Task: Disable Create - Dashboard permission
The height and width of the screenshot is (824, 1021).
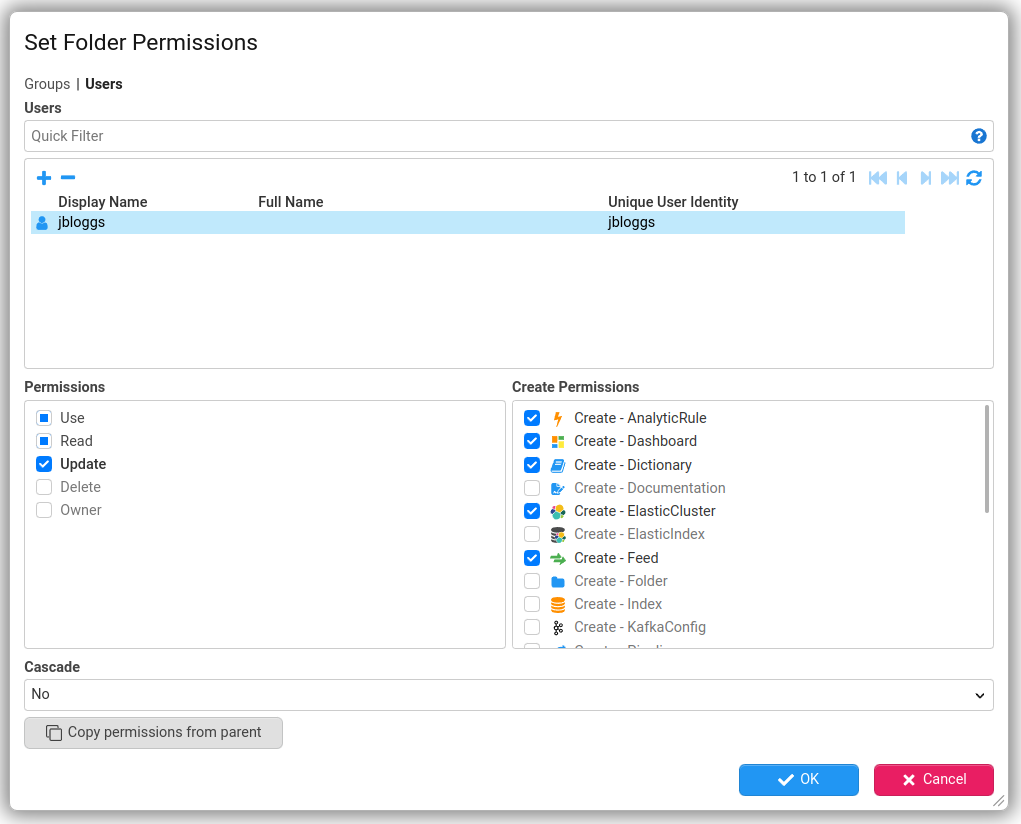Action: (532, 441)
